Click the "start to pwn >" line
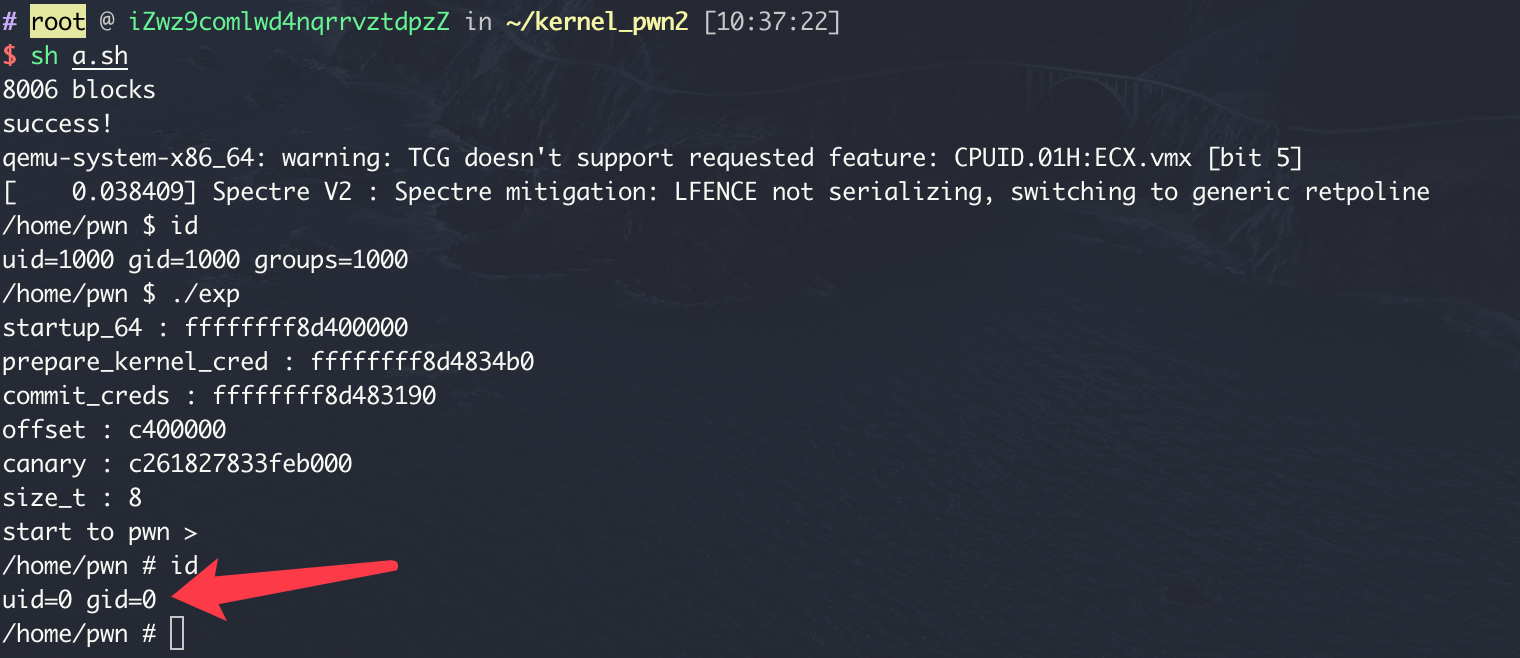1520x658 pixels. tap(100, 532)
